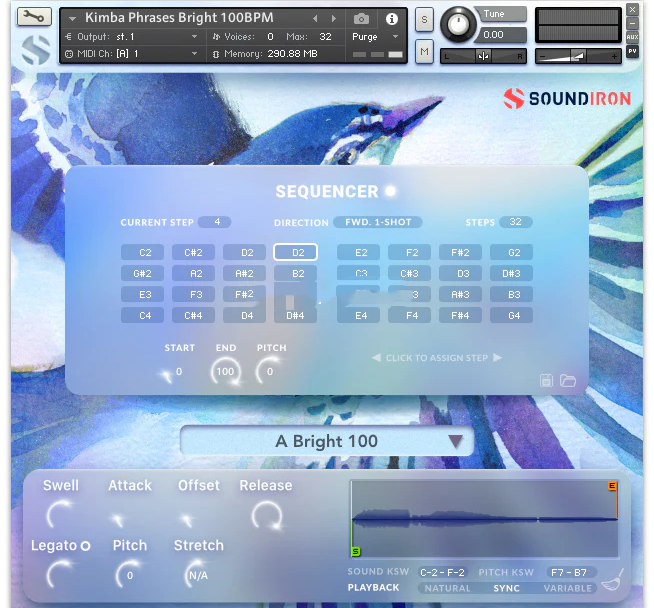The width and height of the screenshot is (654, 608).
Task: Click the right arrow beside Click To Assign Step
Action: [498, 358]
